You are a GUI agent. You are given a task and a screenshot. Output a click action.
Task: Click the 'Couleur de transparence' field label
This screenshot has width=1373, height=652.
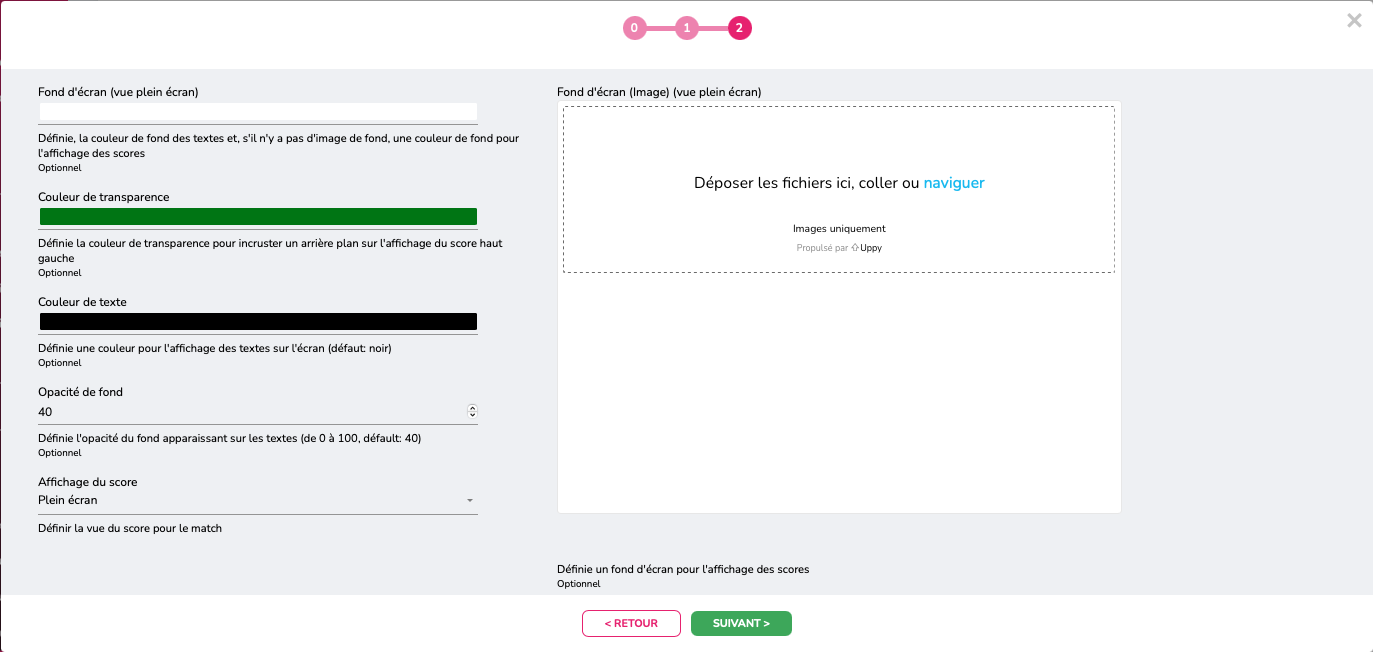[x=104, y=197]
